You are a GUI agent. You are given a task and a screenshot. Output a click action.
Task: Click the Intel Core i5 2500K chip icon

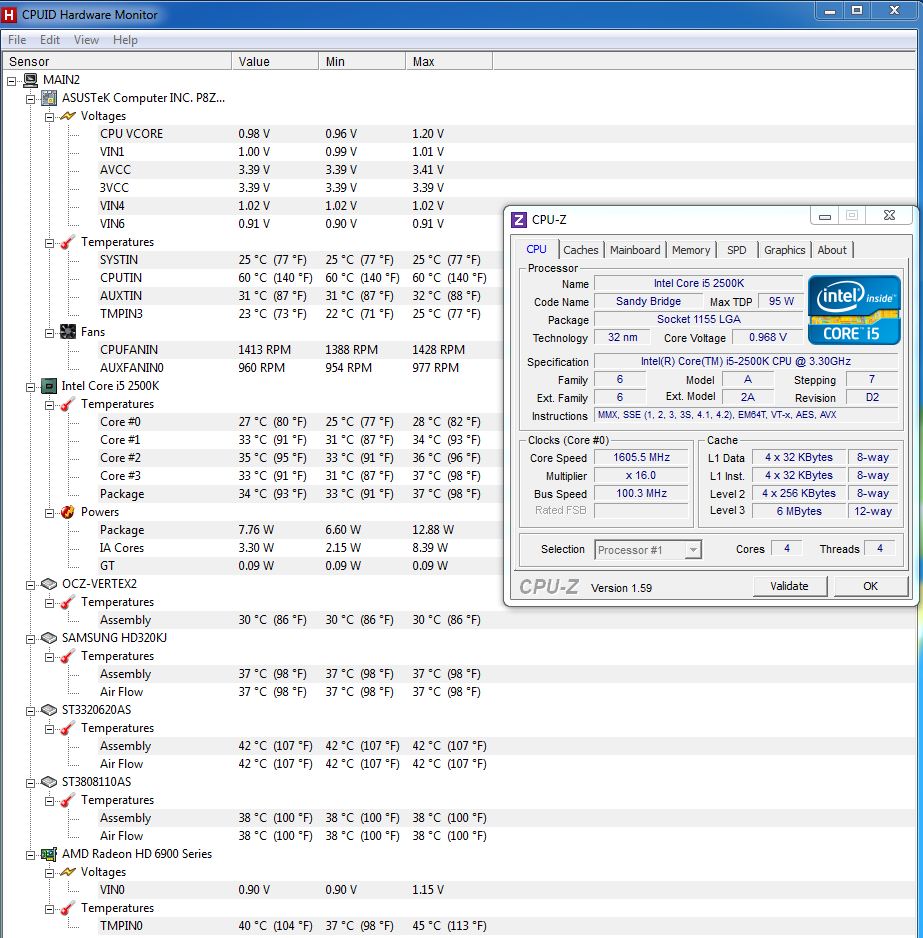49,386
